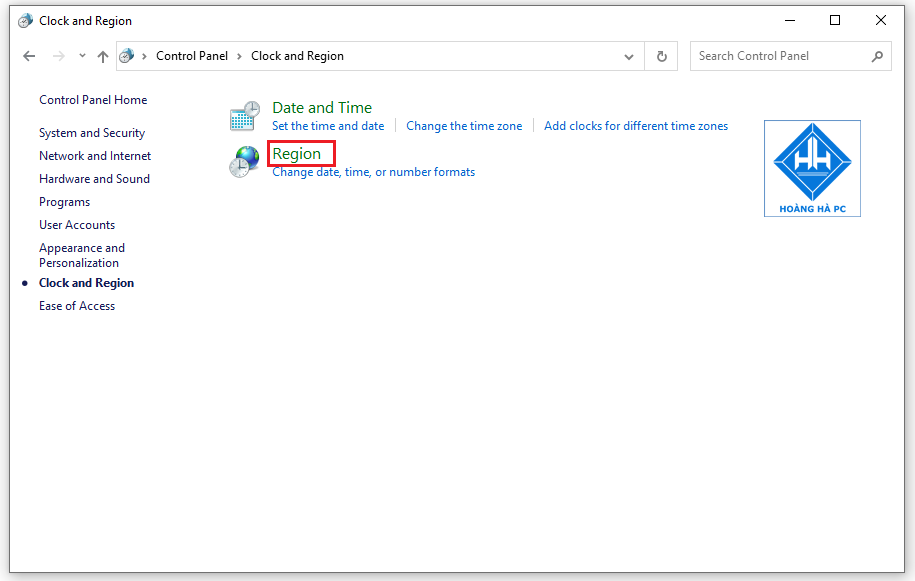Open Change date, time, or number formats
This screenshot has height=581, width=915.
coord(373,172)
